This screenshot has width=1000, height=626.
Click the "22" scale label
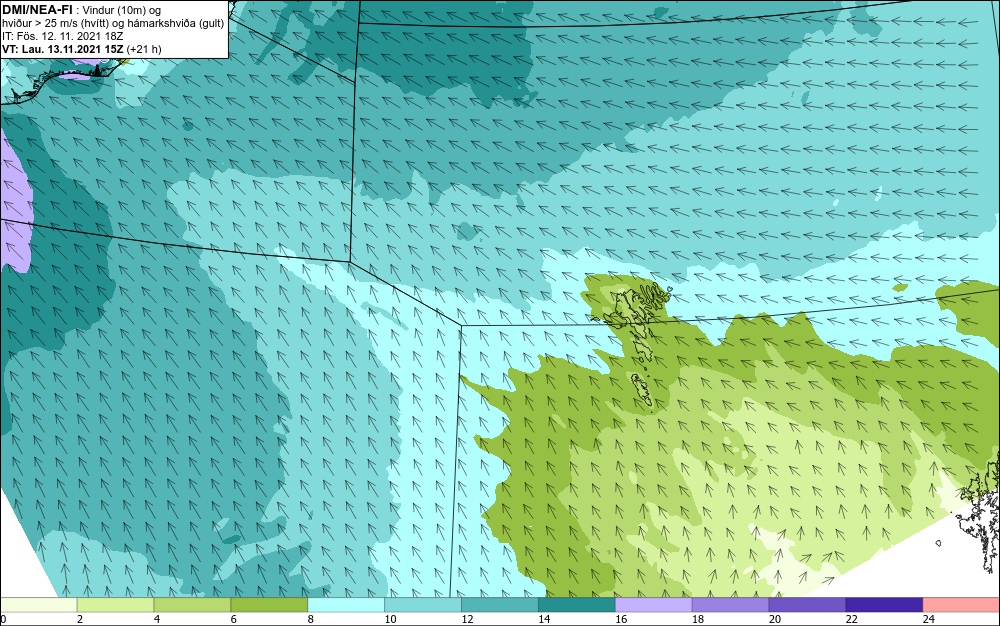tap(851, 619)
